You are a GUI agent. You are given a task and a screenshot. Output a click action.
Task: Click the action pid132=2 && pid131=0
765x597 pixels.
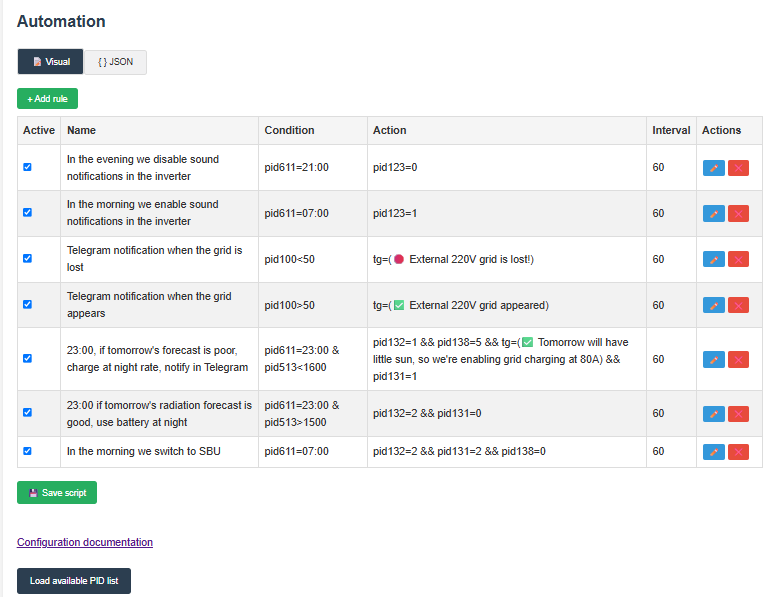(x=427, y=414)
